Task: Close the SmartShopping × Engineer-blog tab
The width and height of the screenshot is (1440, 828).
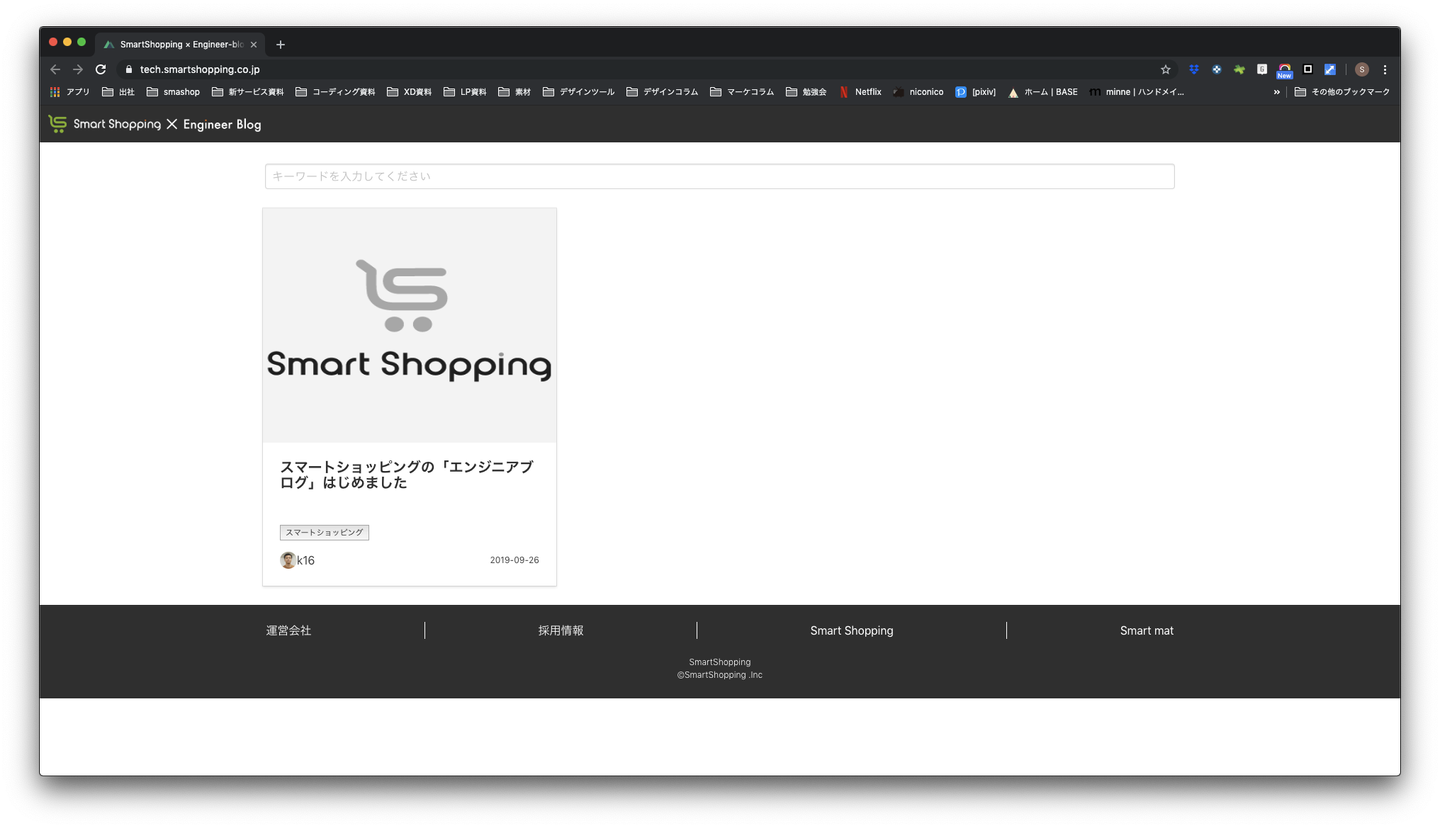Action: tap(253, 45)
